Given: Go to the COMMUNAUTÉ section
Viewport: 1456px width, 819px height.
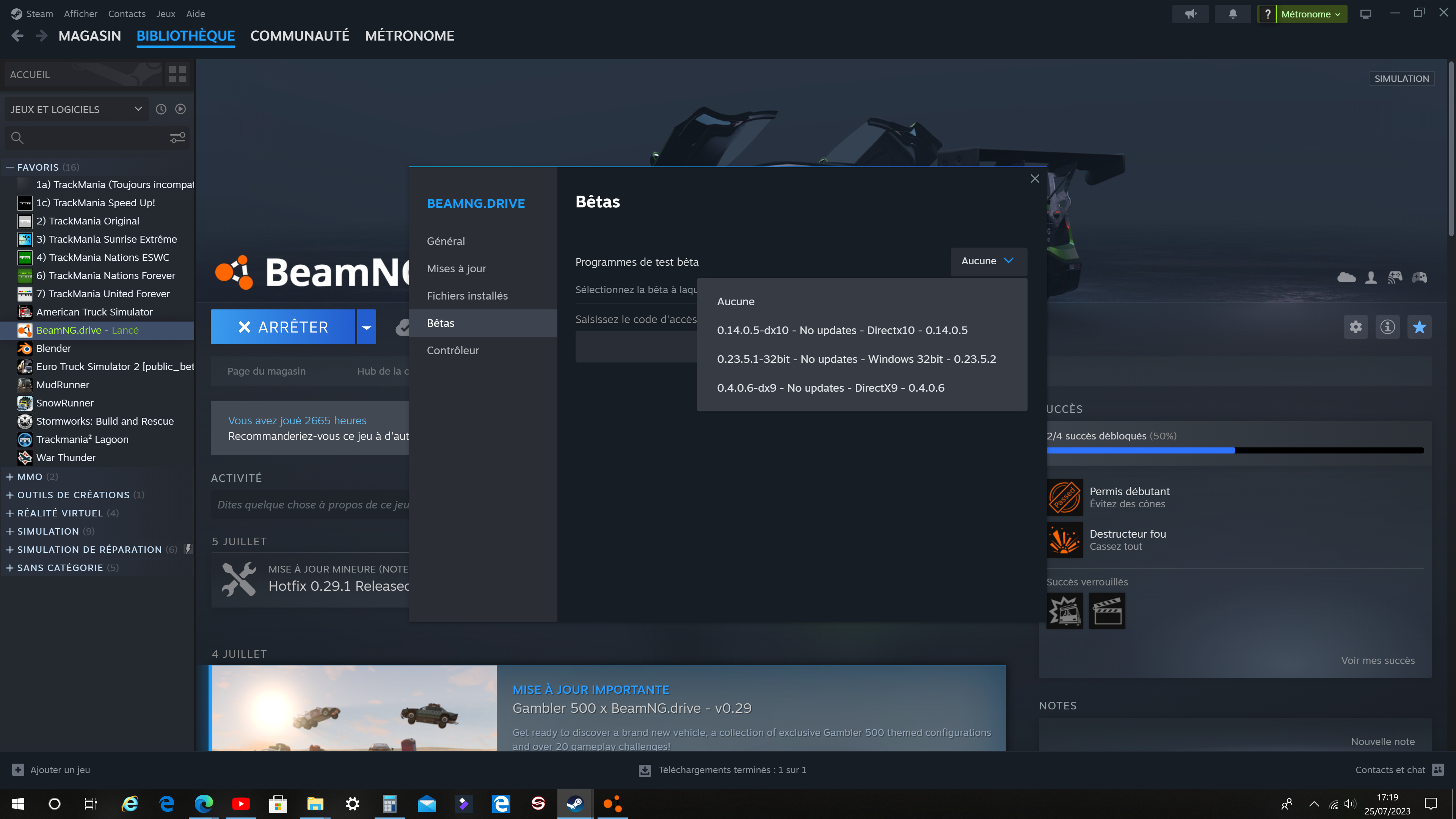Looking at the screenshot, I should pos(300,36).
